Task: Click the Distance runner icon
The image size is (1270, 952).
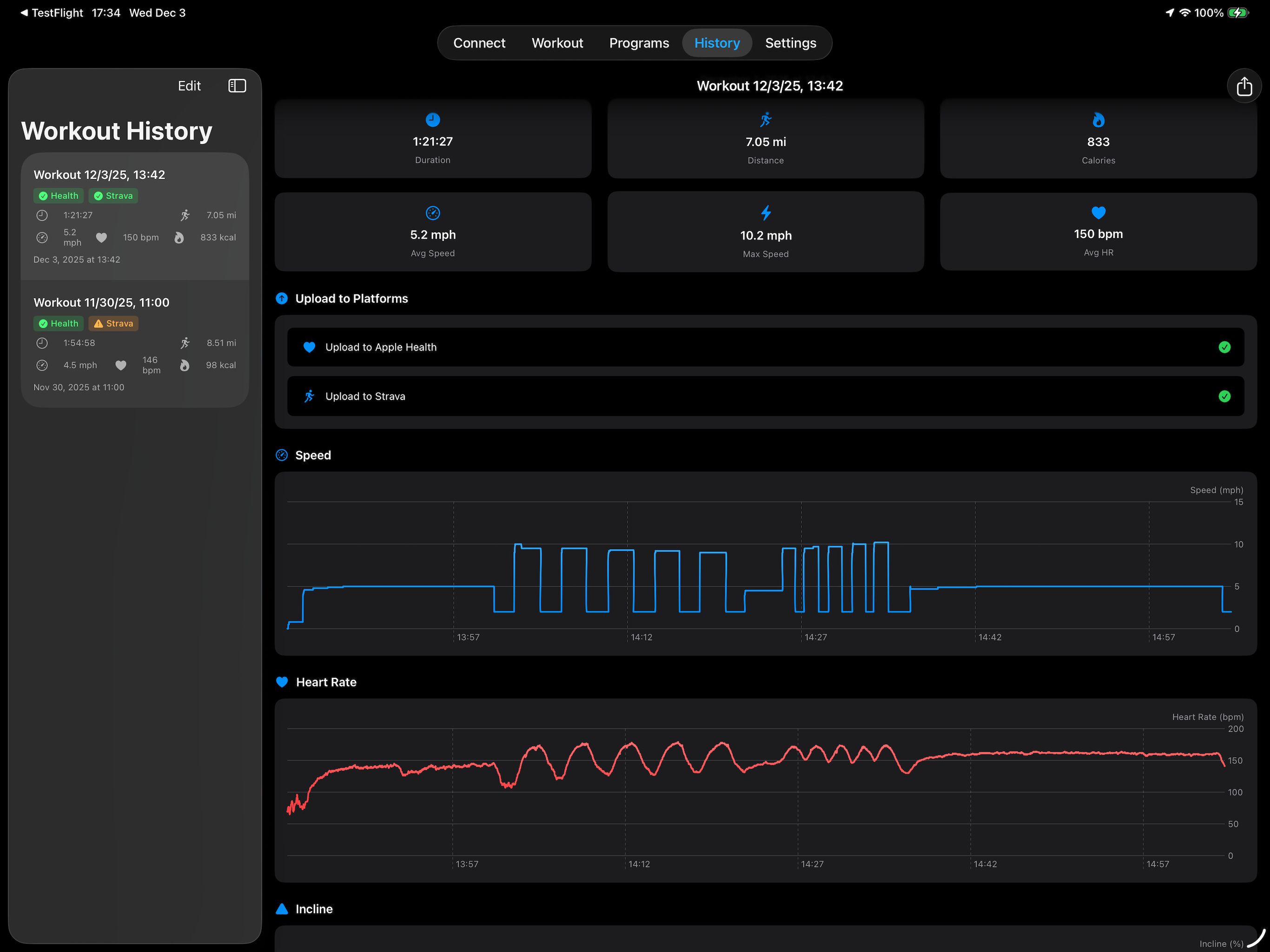Action: 765,119
